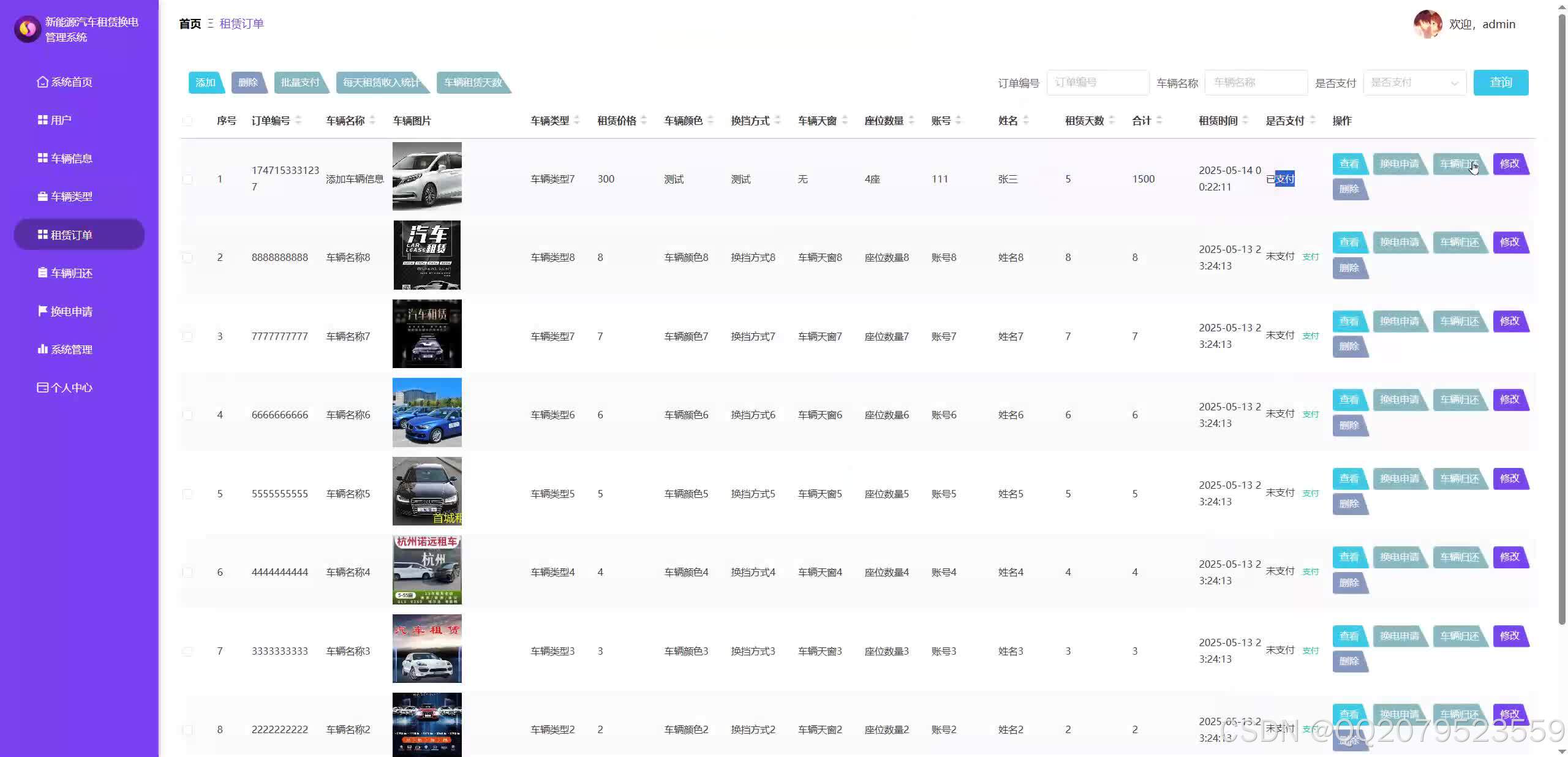This screenshot has height=757, width=1568.
Task: Open 车辆信息 in the sidebar menu
Action: coord(71,159)
